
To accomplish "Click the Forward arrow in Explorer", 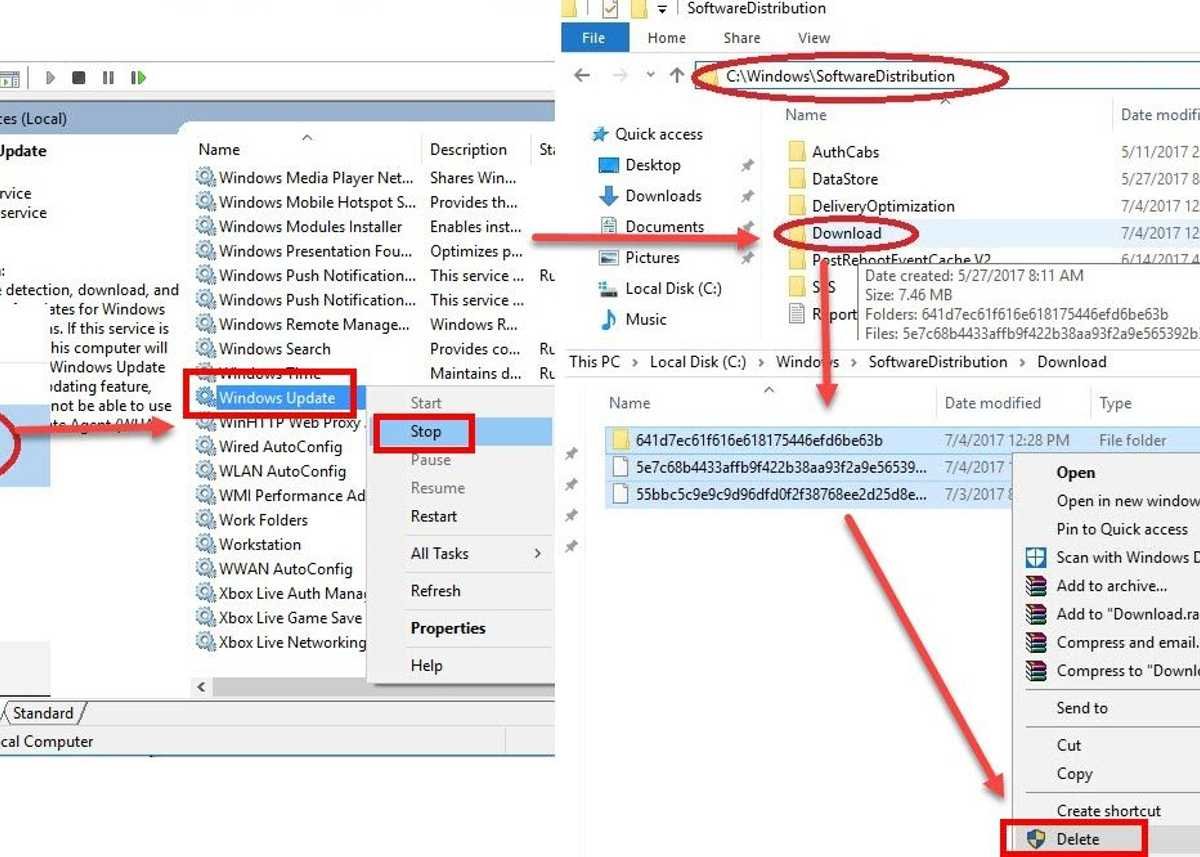I will pos(619,75).
